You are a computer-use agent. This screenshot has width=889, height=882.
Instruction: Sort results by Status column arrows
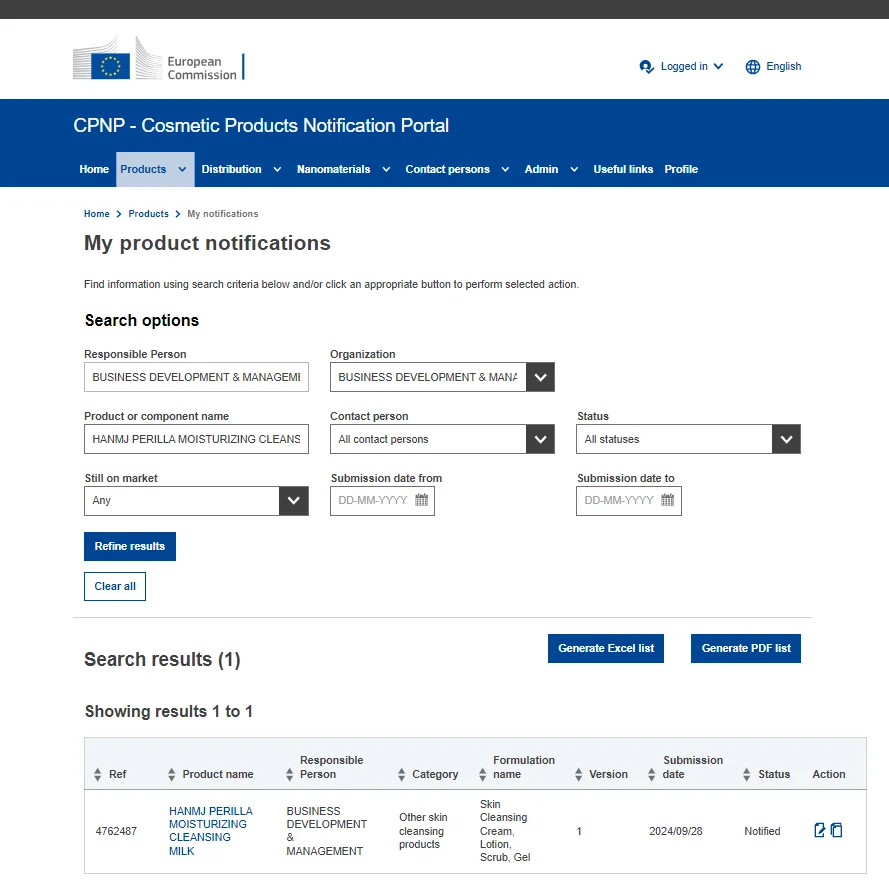747,774
